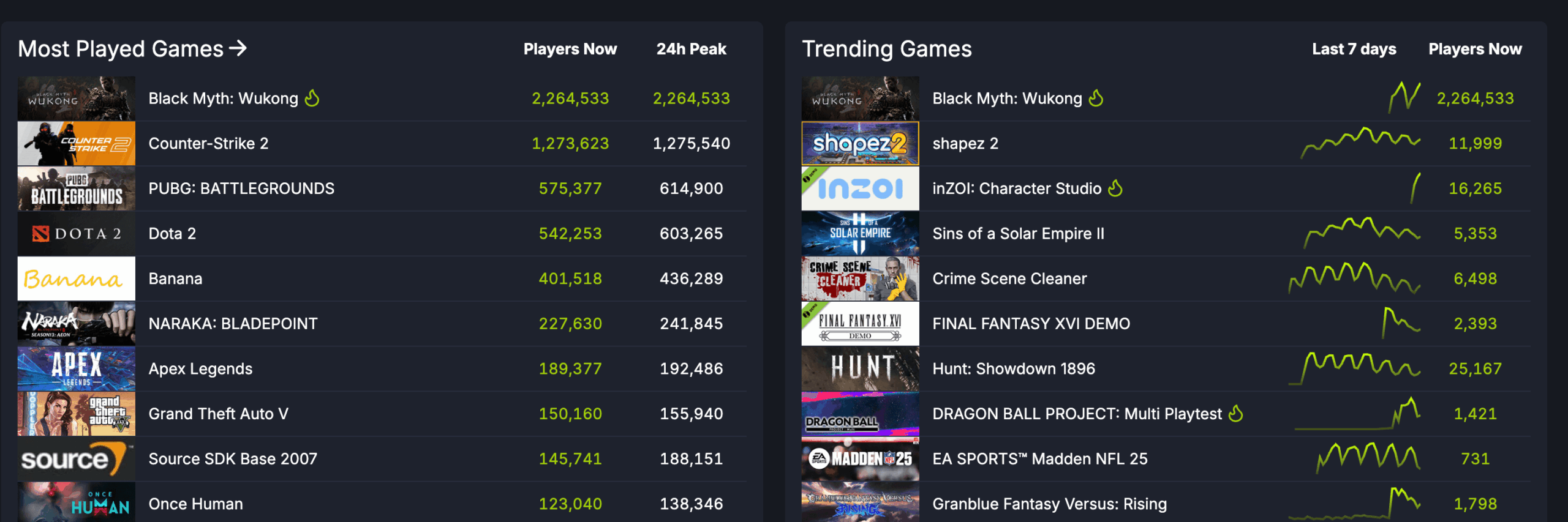Click the flame icon beside Black Myth: Wukong in Most Played
This screenshot has height=522, width=1568.
[312, 98]
